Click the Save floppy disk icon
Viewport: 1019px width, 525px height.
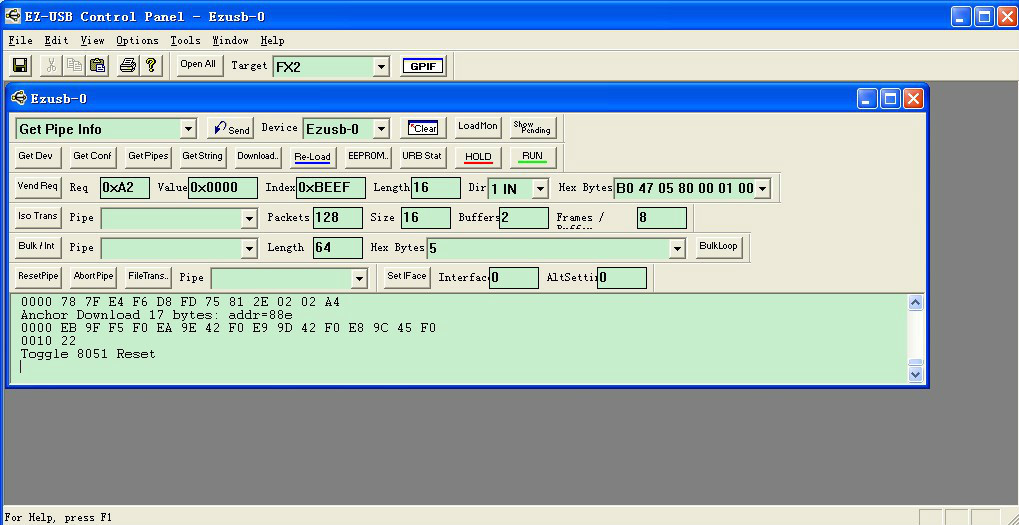click(x=20, y=65)
